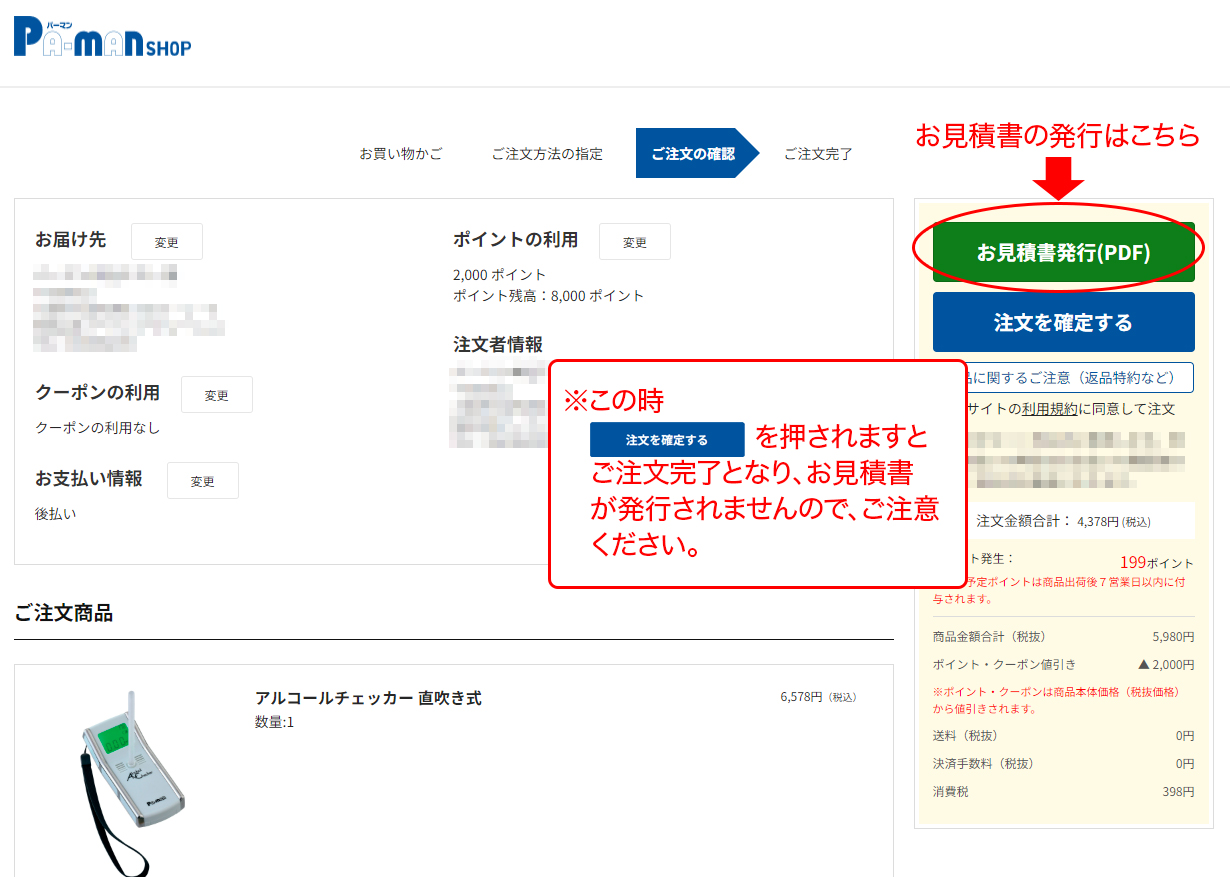Image resolution: width=1230 pixels, height=877 pixels.
Task: Click product name アルコールチェッカー 直吹き式
Action: (x=368, y=698)
